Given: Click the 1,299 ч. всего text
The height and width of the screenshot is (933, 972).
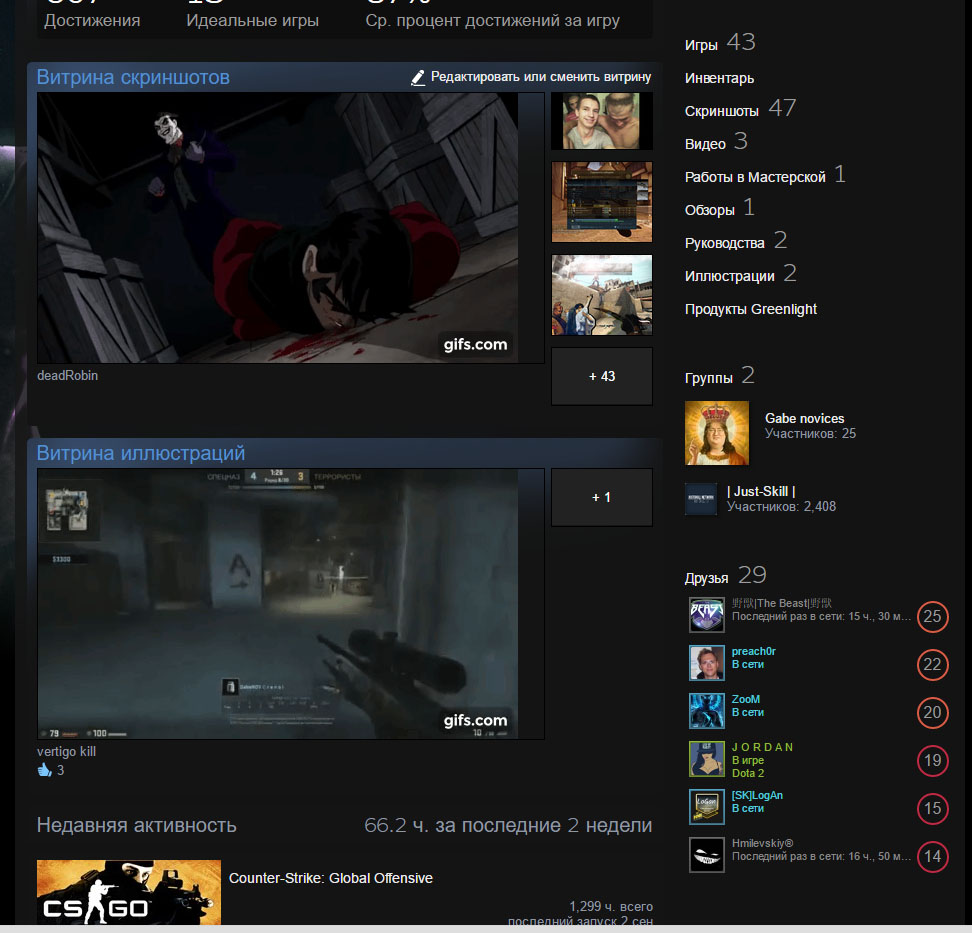Looking at the screenshot, I should 611,906.
